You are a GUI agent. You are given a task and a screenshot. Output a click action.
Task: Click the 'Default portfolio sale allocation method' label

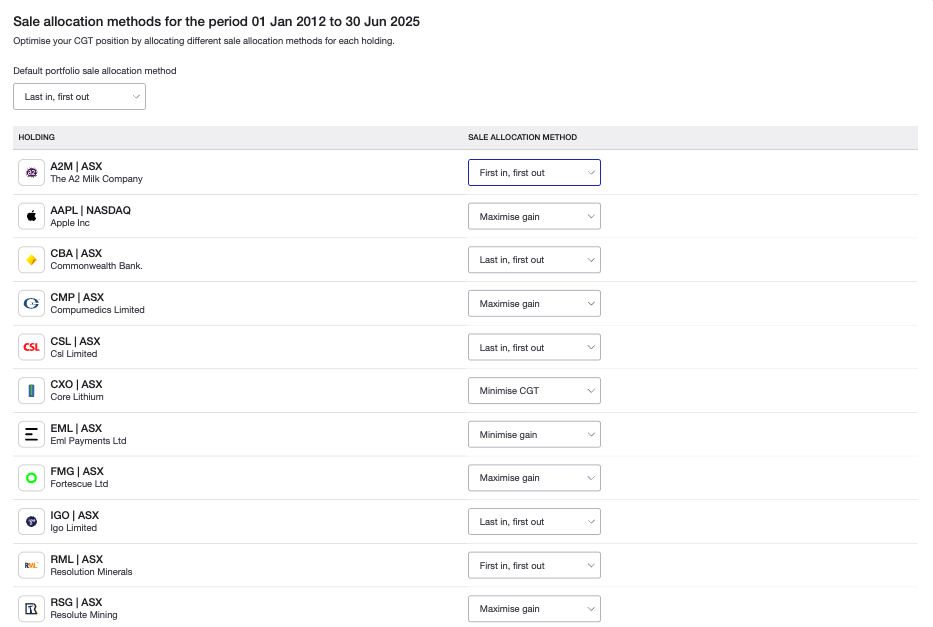[x=95, y=71]
